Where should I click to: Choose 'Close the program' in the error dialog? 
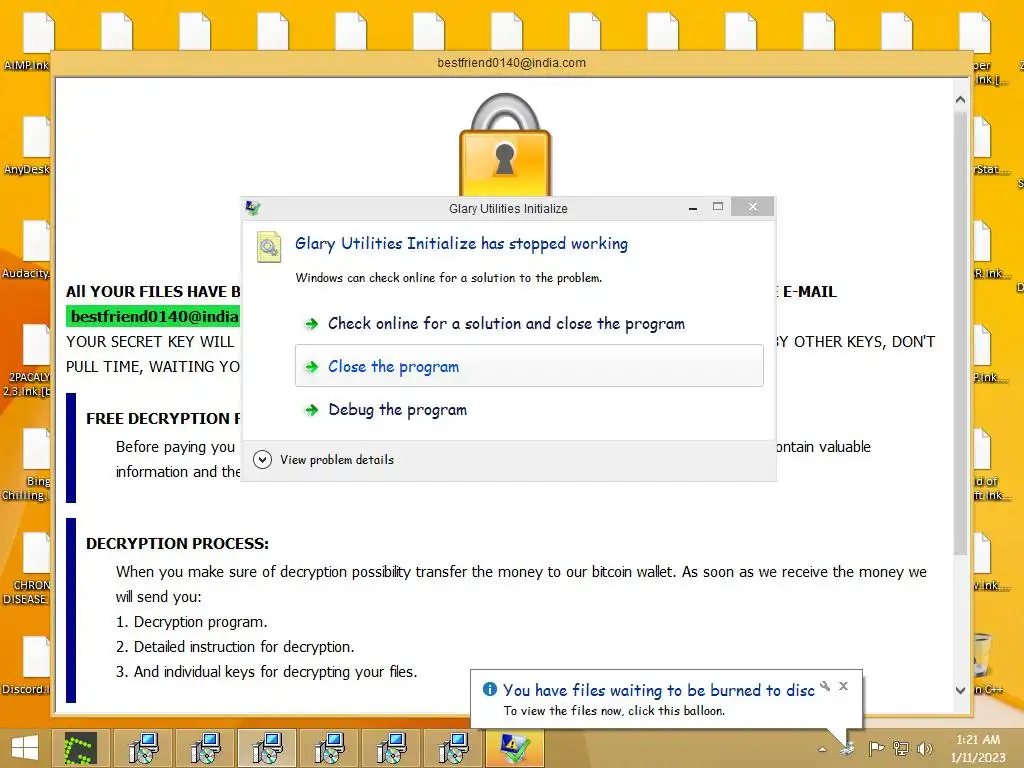coord(529,366)
